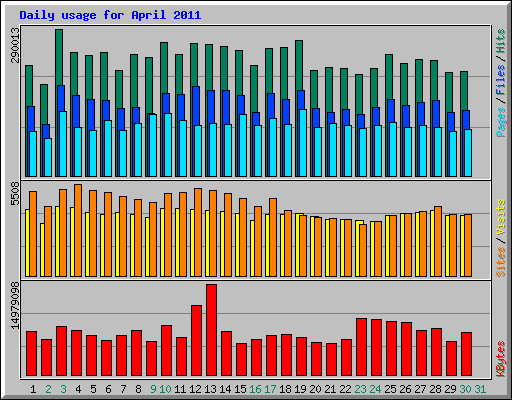
Task: Click day 22 on the x-axis
Action: pyautogui.click(x=345, y=389)
